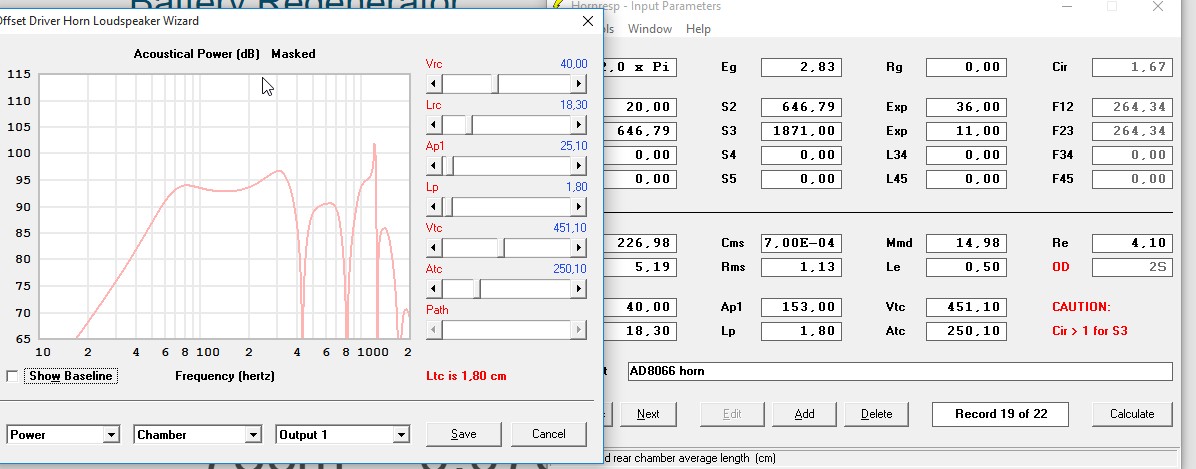
Task: Click the Cms field 7,00E-04
Action: click(801, 243)
